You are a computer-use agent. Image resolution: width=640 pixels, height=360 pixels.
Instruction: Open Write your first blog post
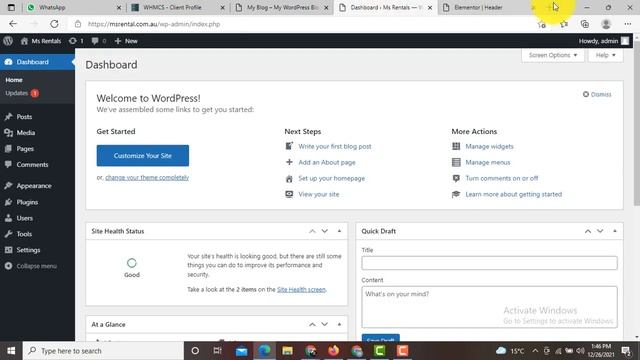[335, 146]
